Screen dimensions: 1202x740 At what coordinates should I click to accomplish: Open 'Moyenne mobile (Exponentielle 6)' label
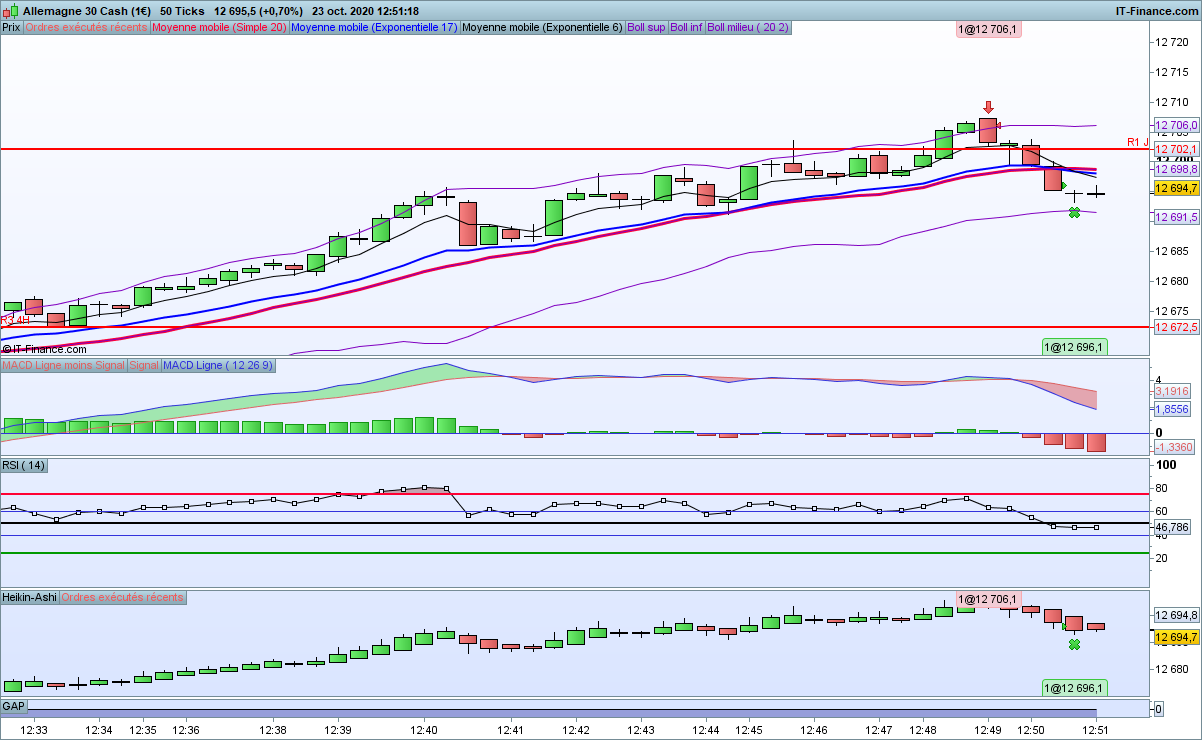point(542,28)
